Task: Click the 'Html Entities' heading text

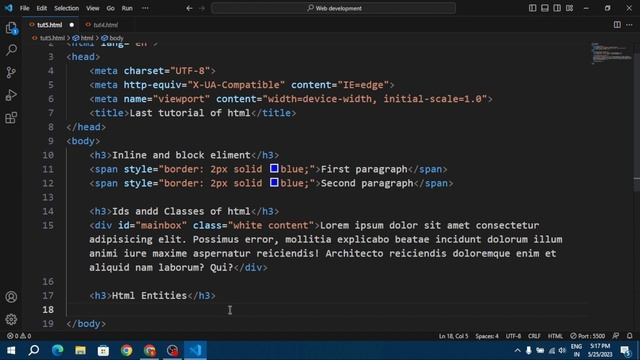Action: [x=149, y=296]
